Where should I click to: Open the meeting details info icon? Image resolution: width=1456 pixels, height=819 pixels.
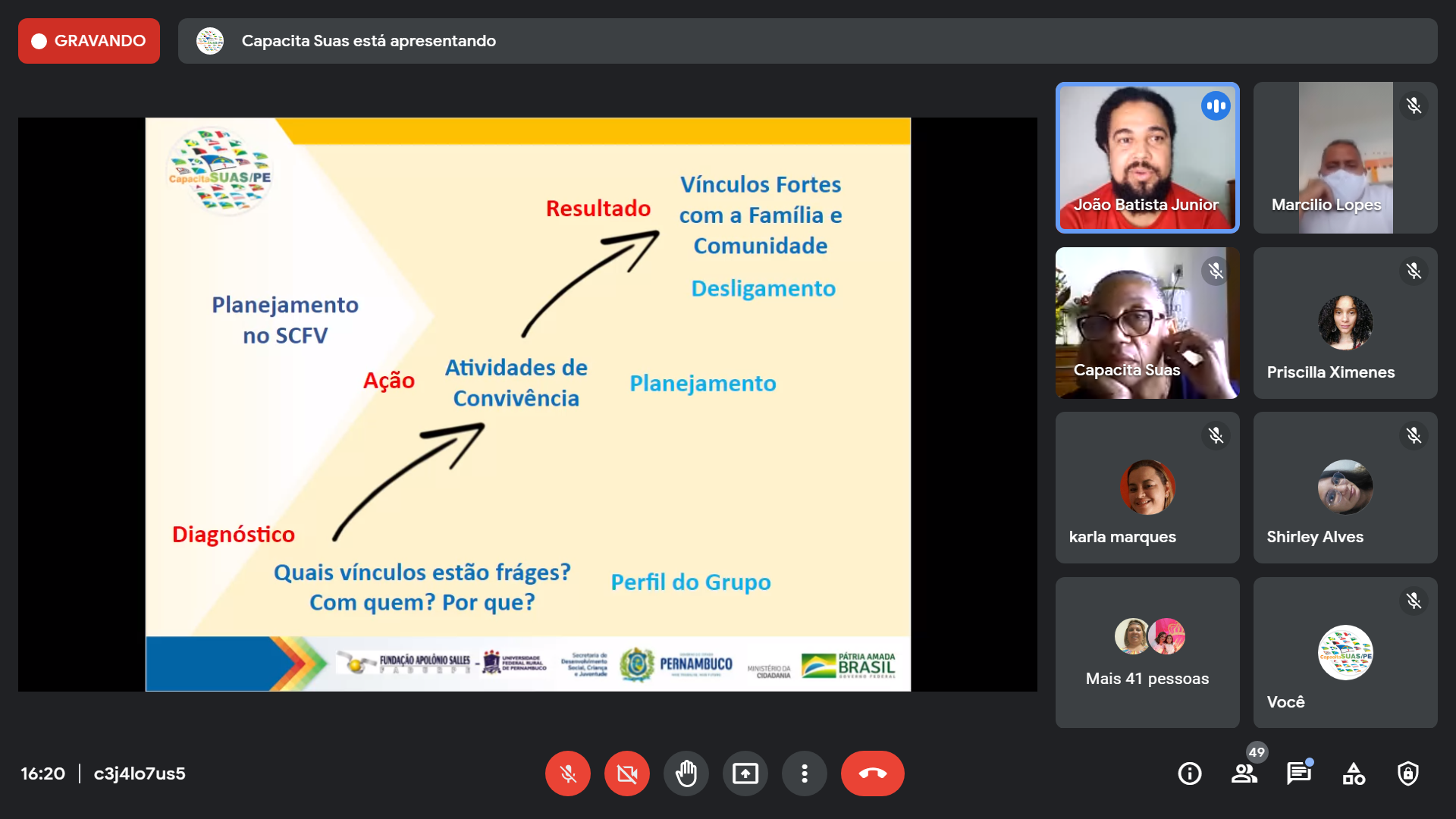[x=1189, y=773]
